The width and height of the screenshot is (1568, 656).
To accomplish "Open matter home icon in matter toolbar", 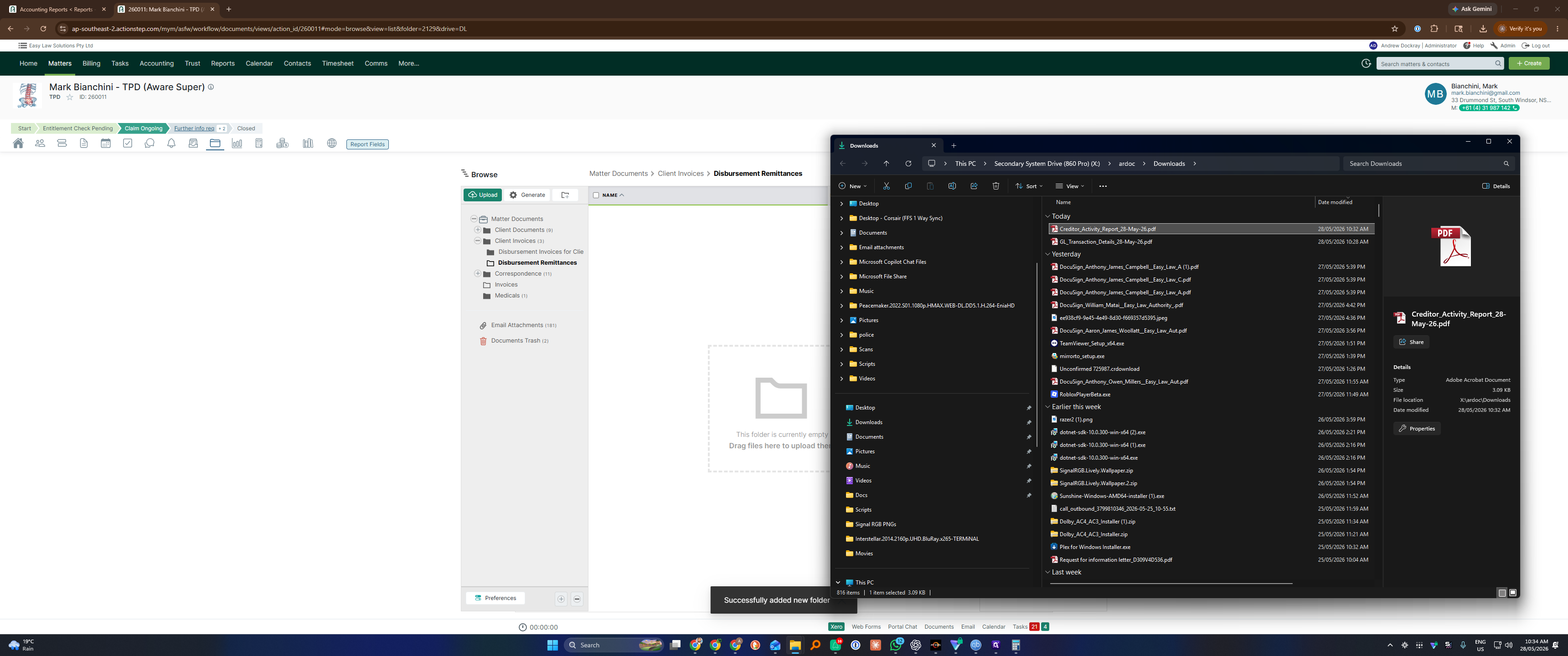I will [18, 143].
